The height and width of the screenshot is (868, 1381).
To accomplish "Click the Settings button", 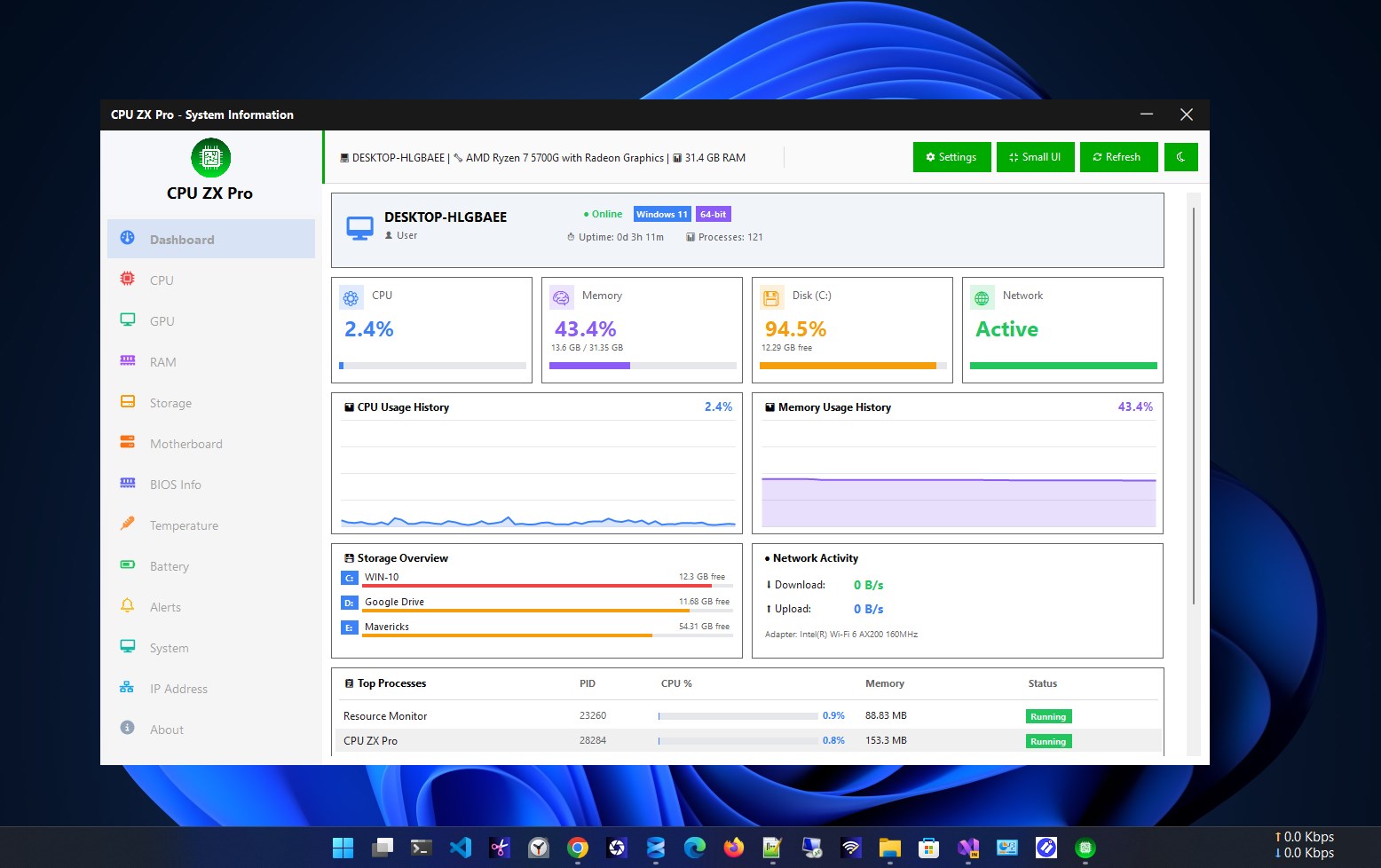I will coord(951,157).
